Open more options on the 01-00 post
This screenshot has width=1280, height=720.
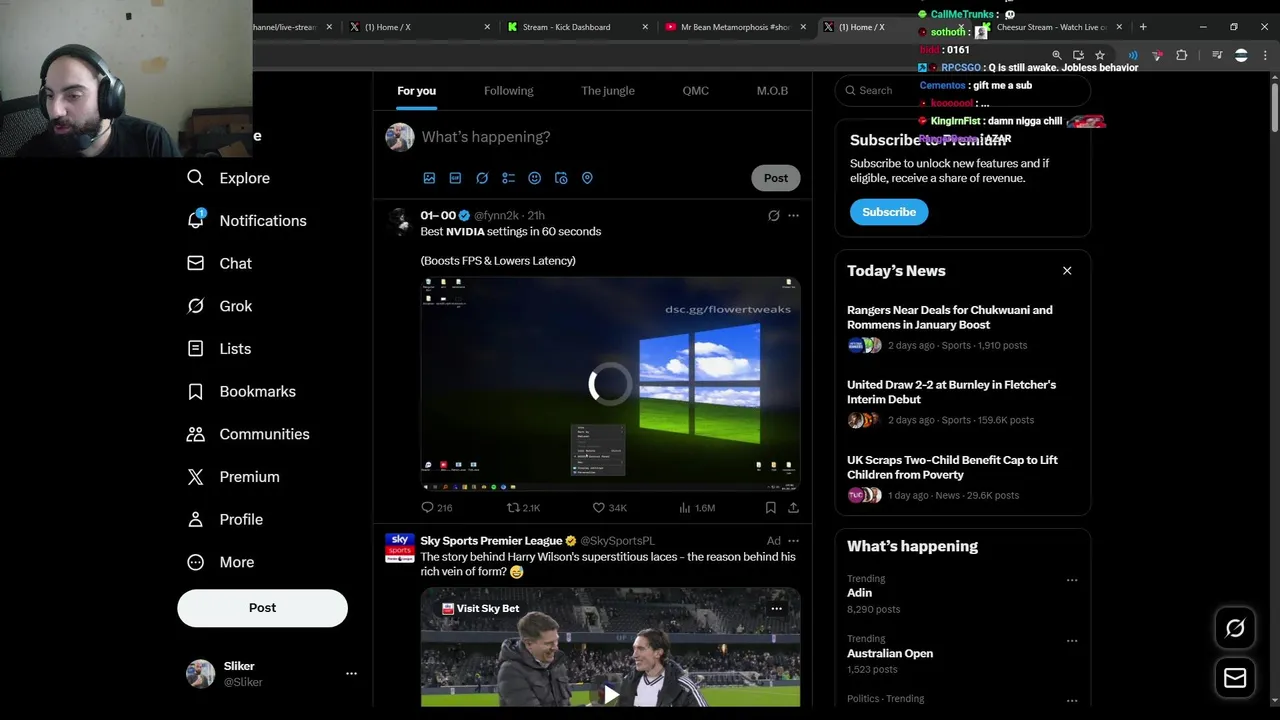click(793, 215)
